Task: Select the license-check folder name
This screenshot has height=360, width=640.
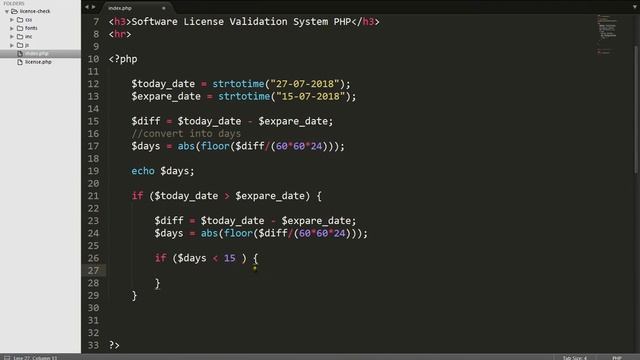Action: coord(35,11)
